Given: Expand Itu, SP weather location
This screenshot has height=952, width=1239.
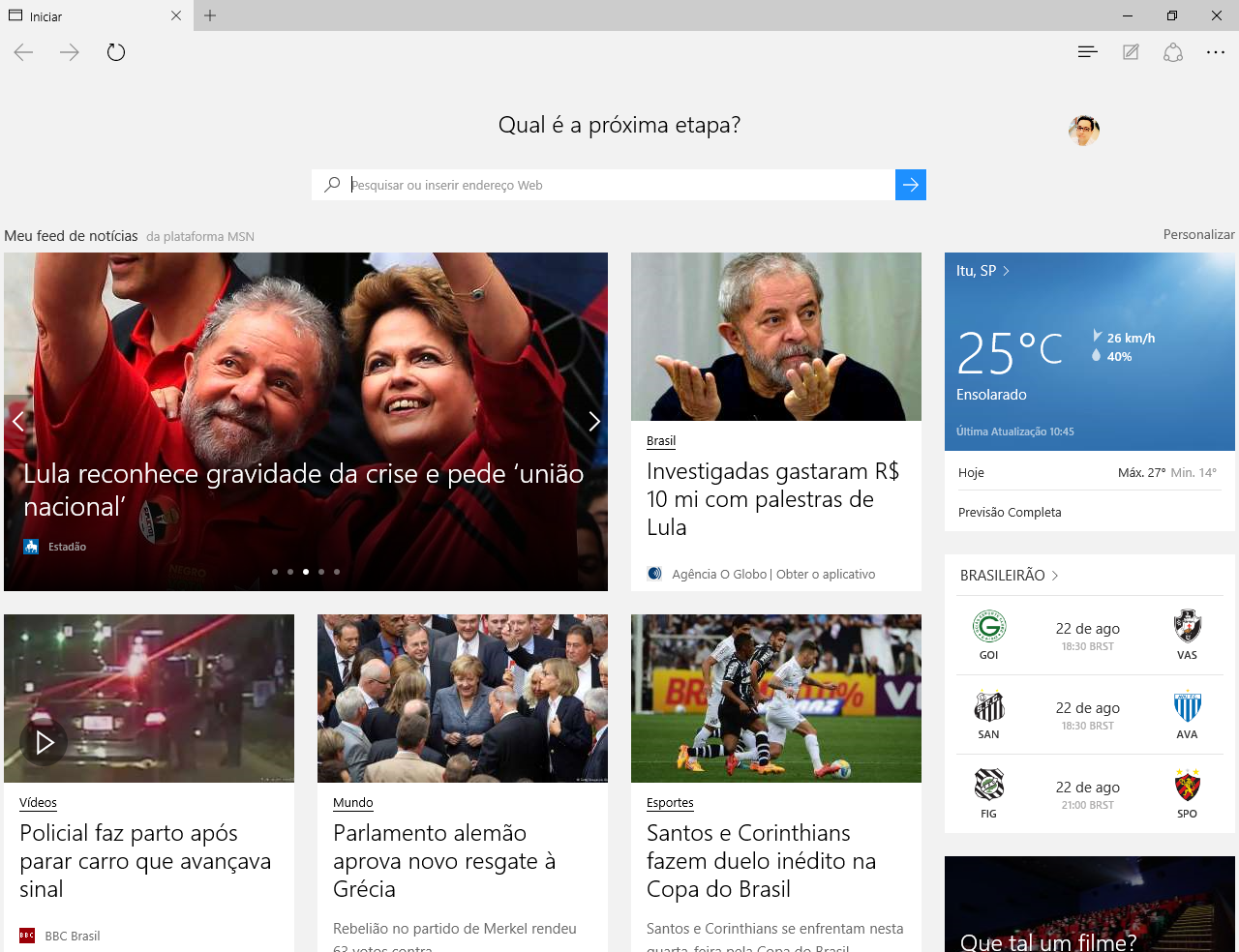Looking at the screenshot, I should click(982, 271).
